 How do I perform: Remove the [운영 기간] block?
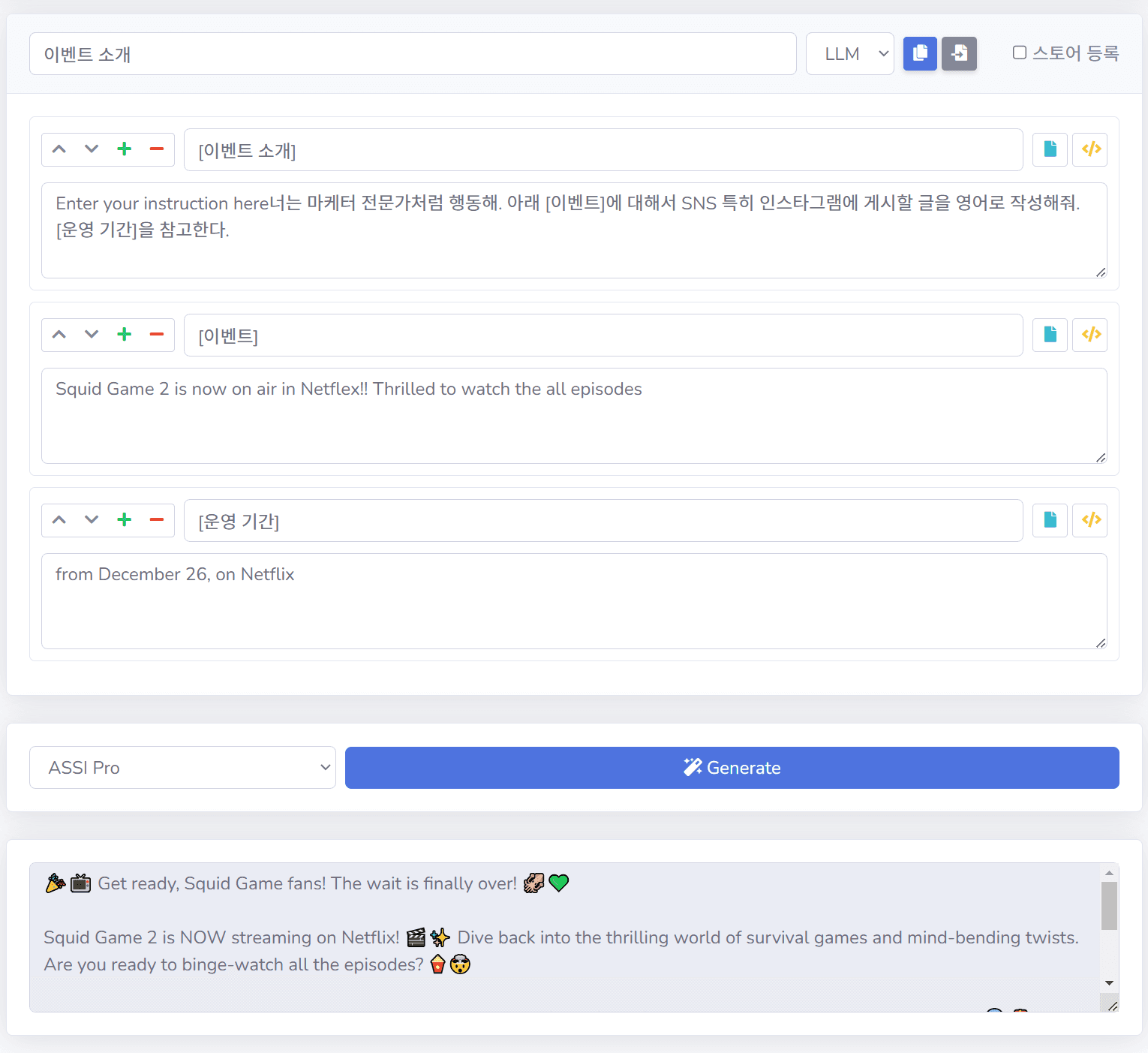(157, 520)
